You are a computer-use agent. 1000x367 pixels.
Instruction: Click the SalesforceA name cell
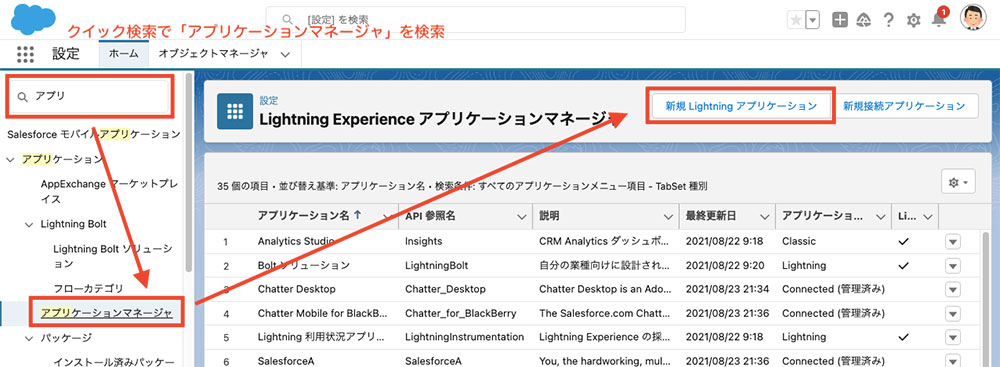point(286,361)
